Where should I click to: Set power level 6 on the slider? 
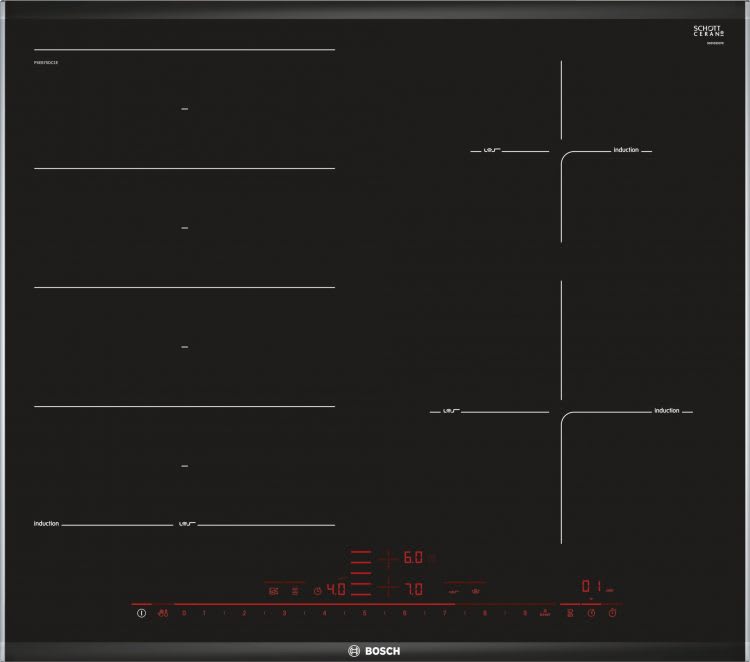[x=405, y=613]
